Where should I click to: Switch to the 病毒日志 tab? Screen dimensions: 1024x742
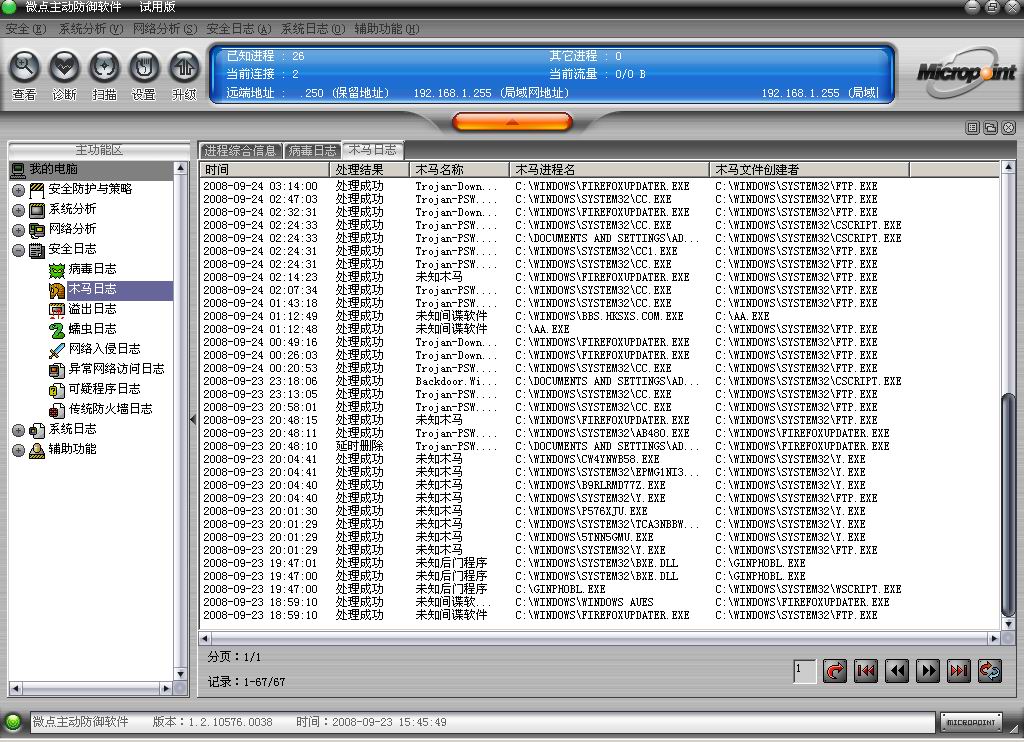click(x=312, y=151)
